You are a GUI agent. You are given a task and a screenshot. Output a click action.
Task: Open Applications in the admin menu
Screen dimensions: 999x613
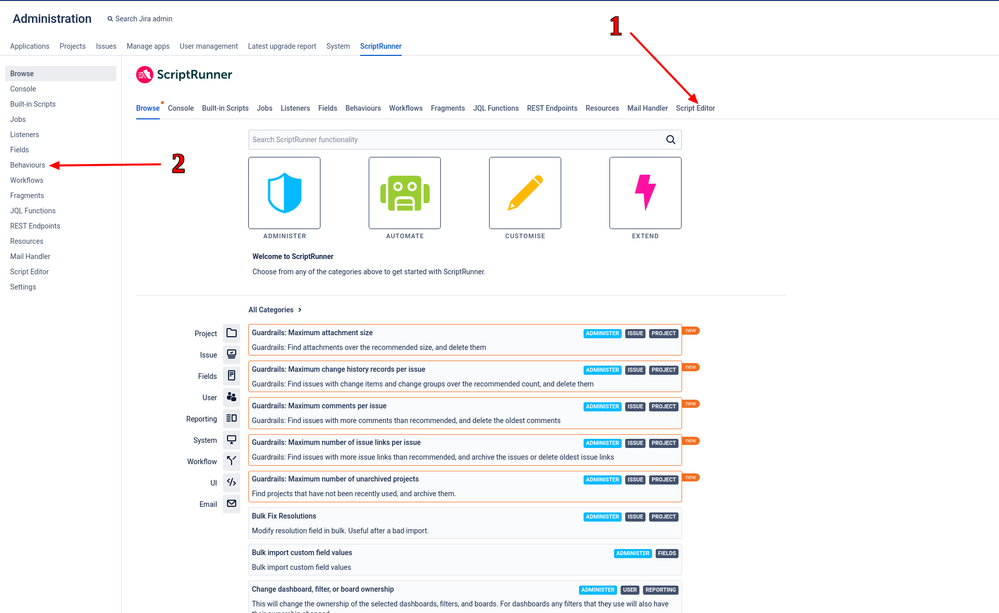tap(29, 47)
